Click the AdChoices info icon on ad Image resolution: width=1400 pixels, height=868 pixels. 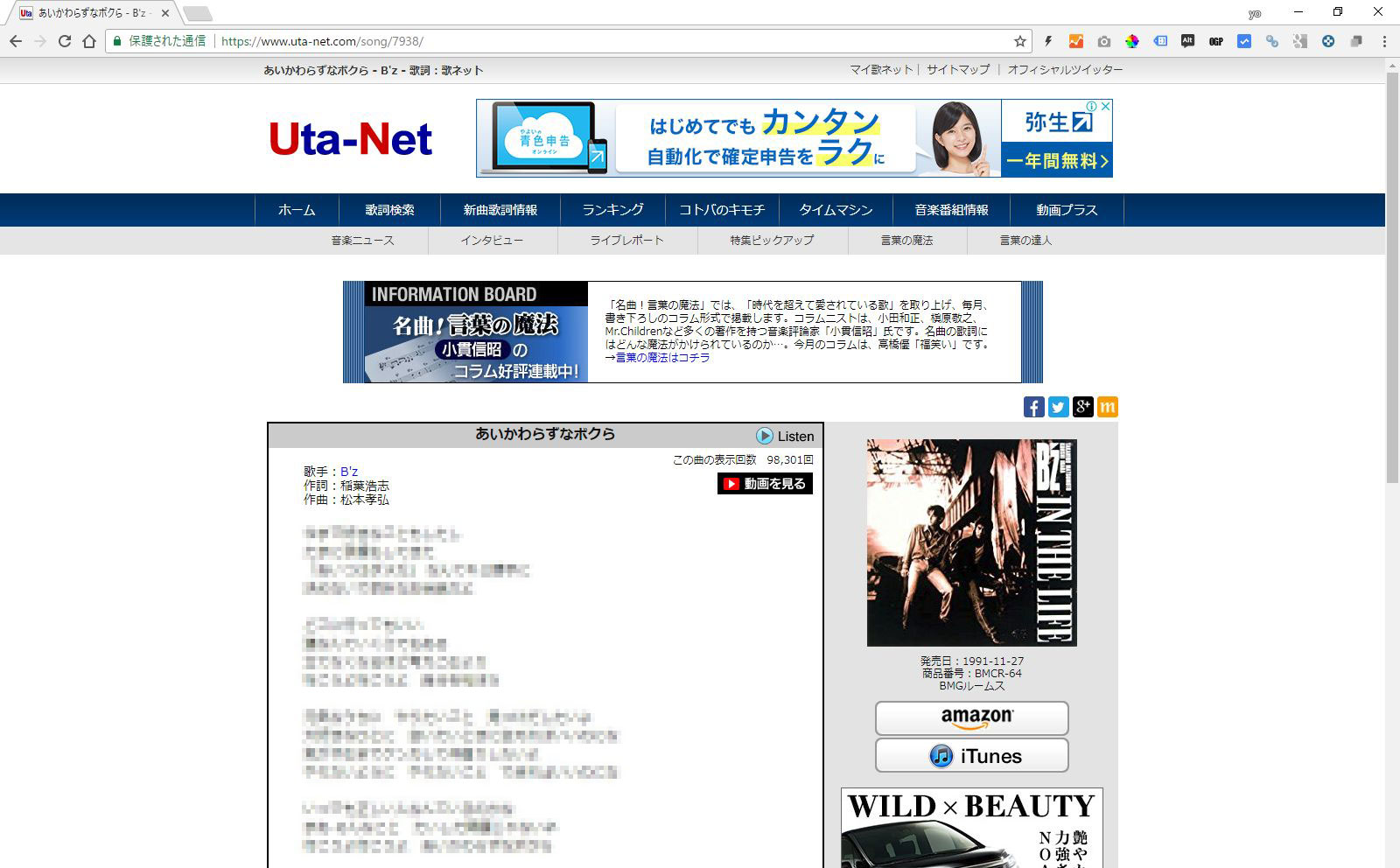click(1092, 106)
